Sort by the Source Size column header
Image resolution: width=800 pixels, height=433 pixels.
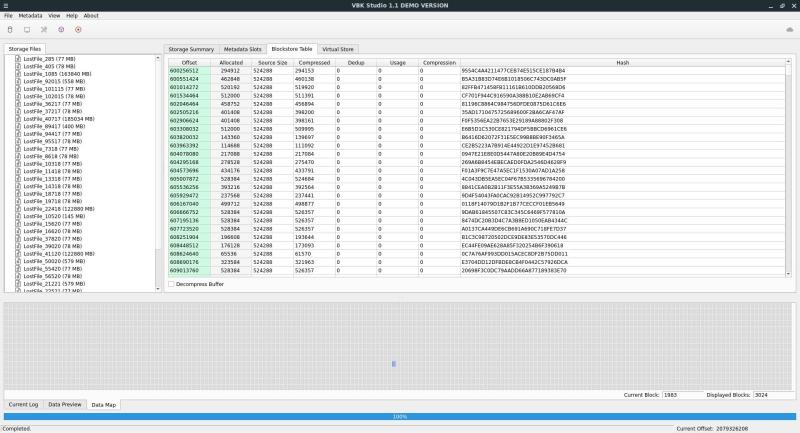(x=272, y=63)
